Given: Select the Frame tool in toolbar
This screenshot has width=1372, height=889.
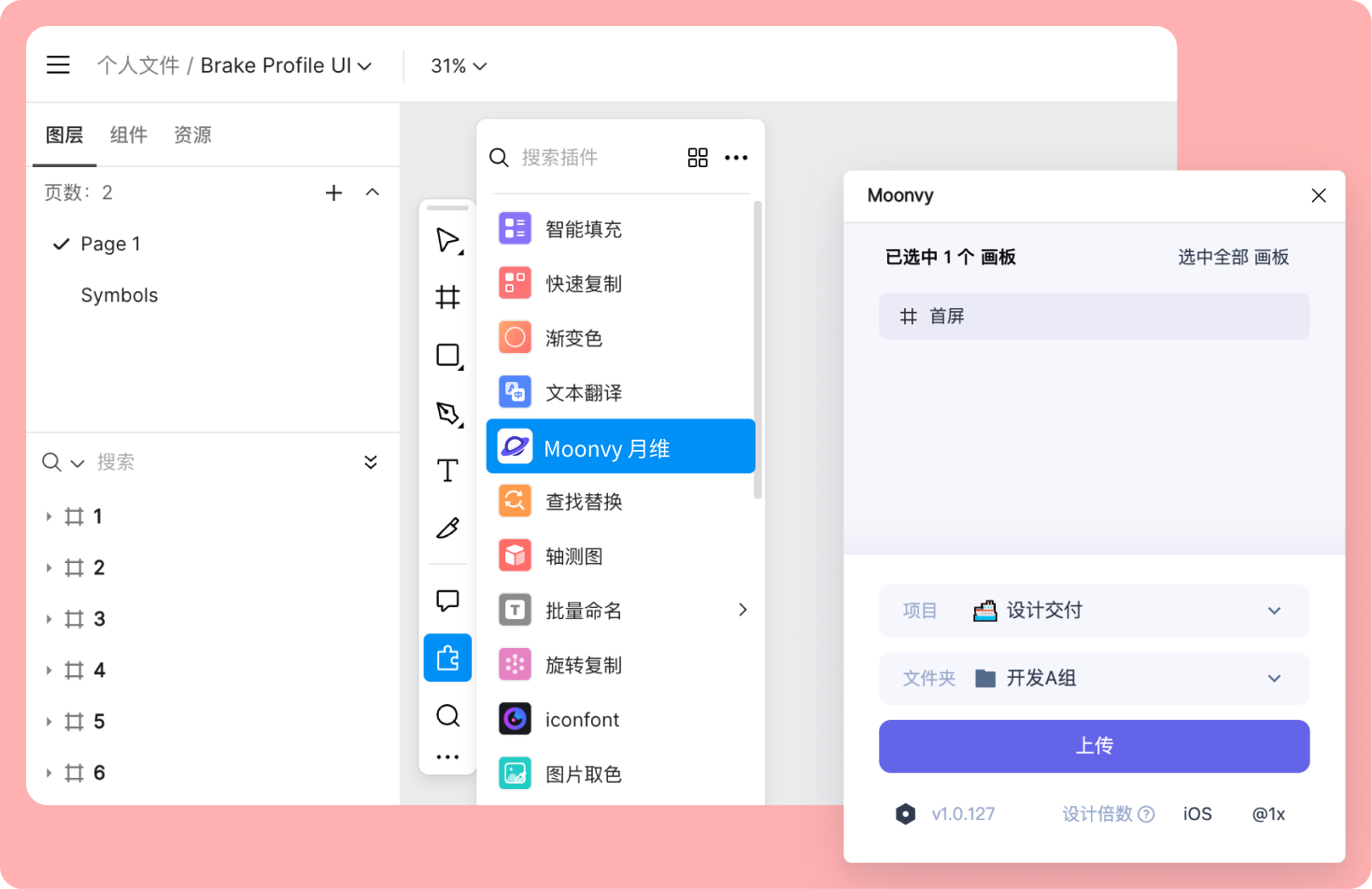Looking at the screenshot, I should (x=448, y=298).
